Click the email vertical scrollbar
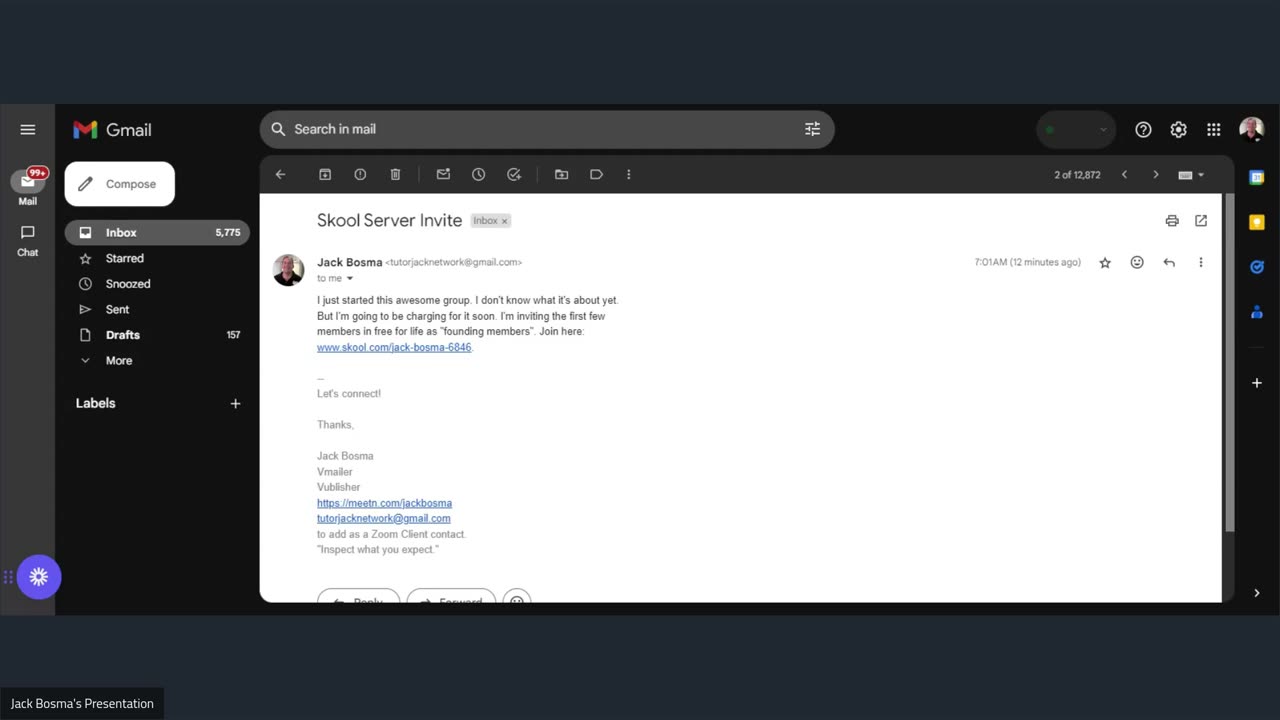 click(x=1230, y=362)
